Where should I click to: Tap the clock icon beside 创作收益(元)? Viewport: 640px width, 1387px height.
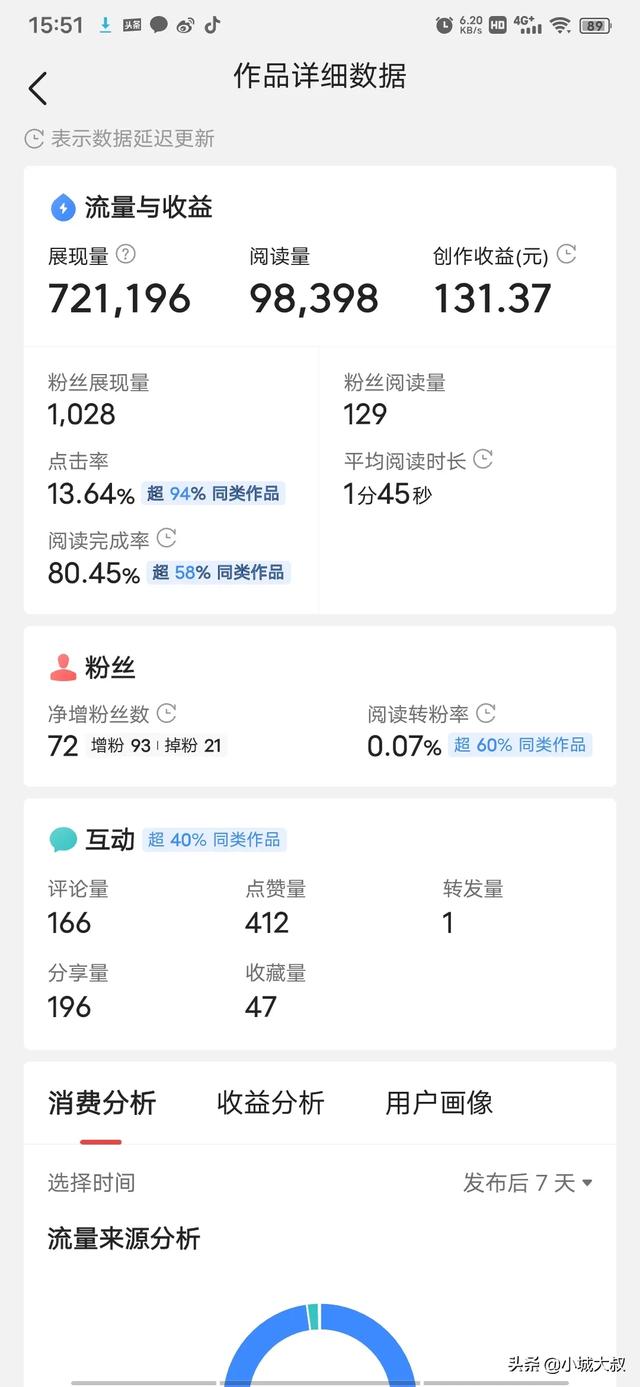566,254
